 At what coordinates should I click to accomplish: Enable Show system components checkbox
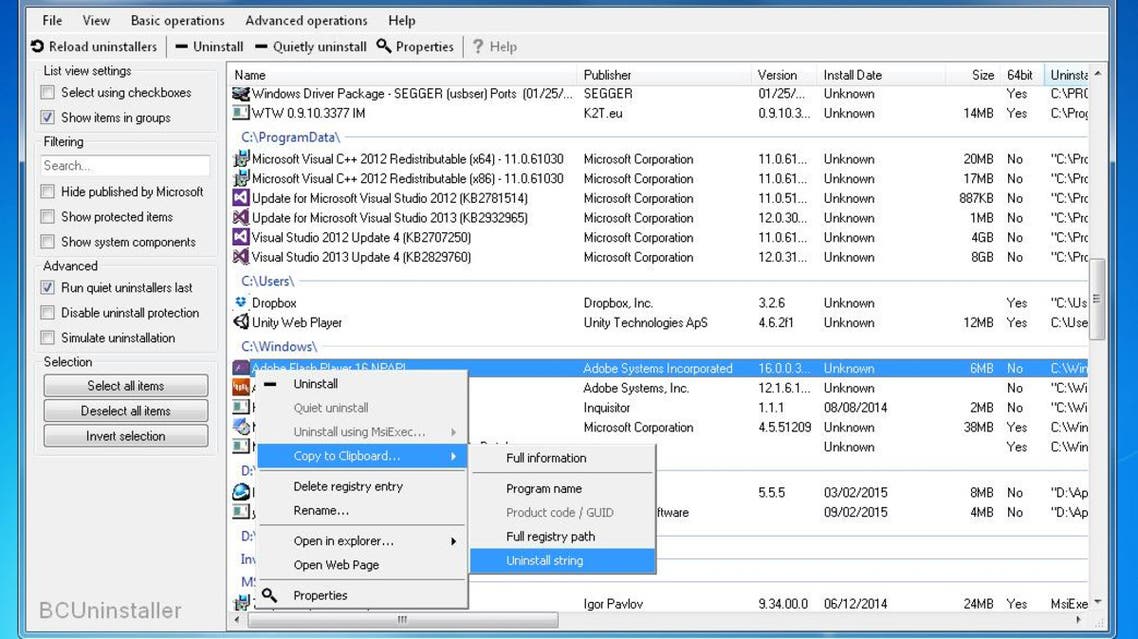pos(48,242)
